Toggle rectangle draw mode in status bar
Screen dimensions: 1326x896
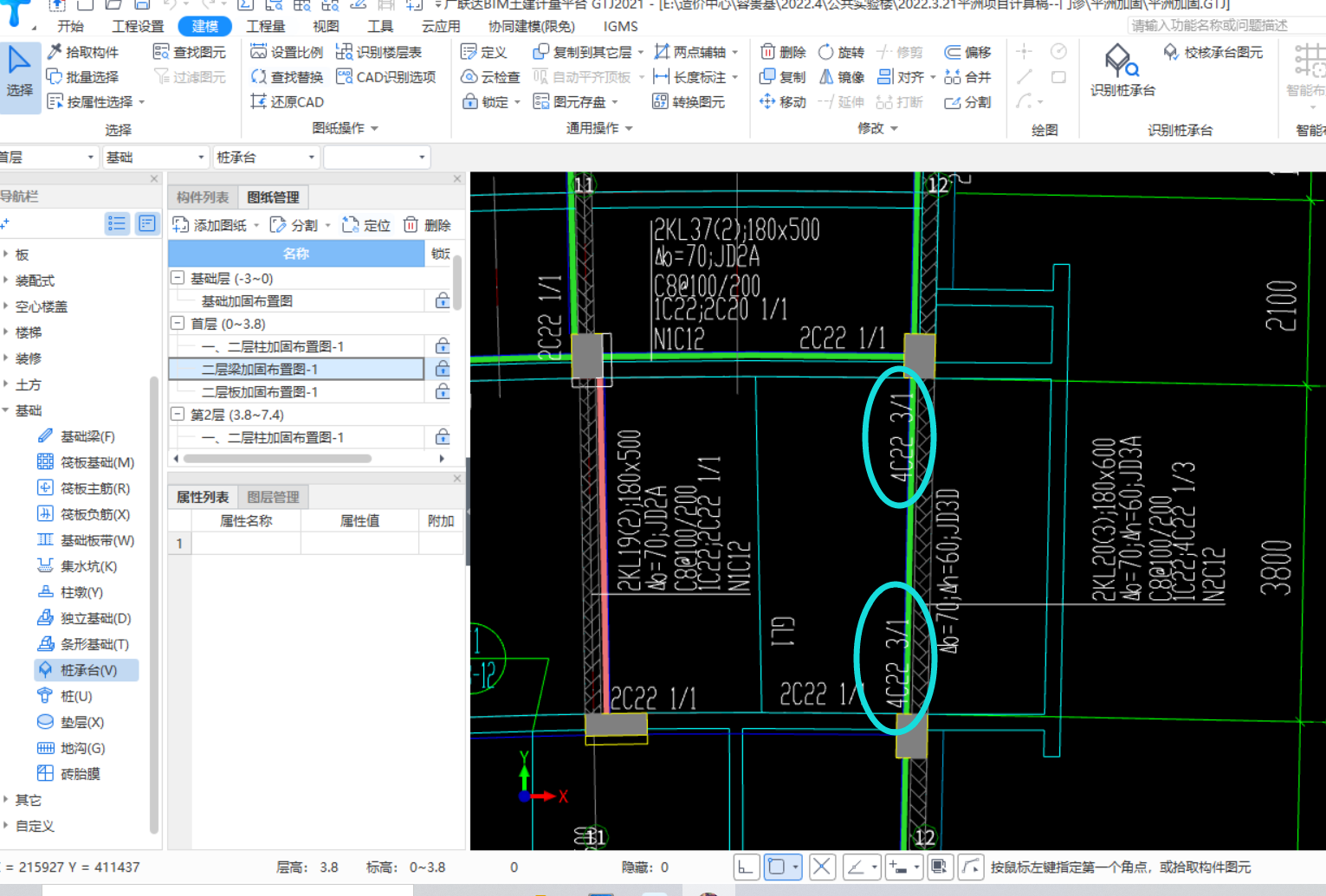coord(782,867)
